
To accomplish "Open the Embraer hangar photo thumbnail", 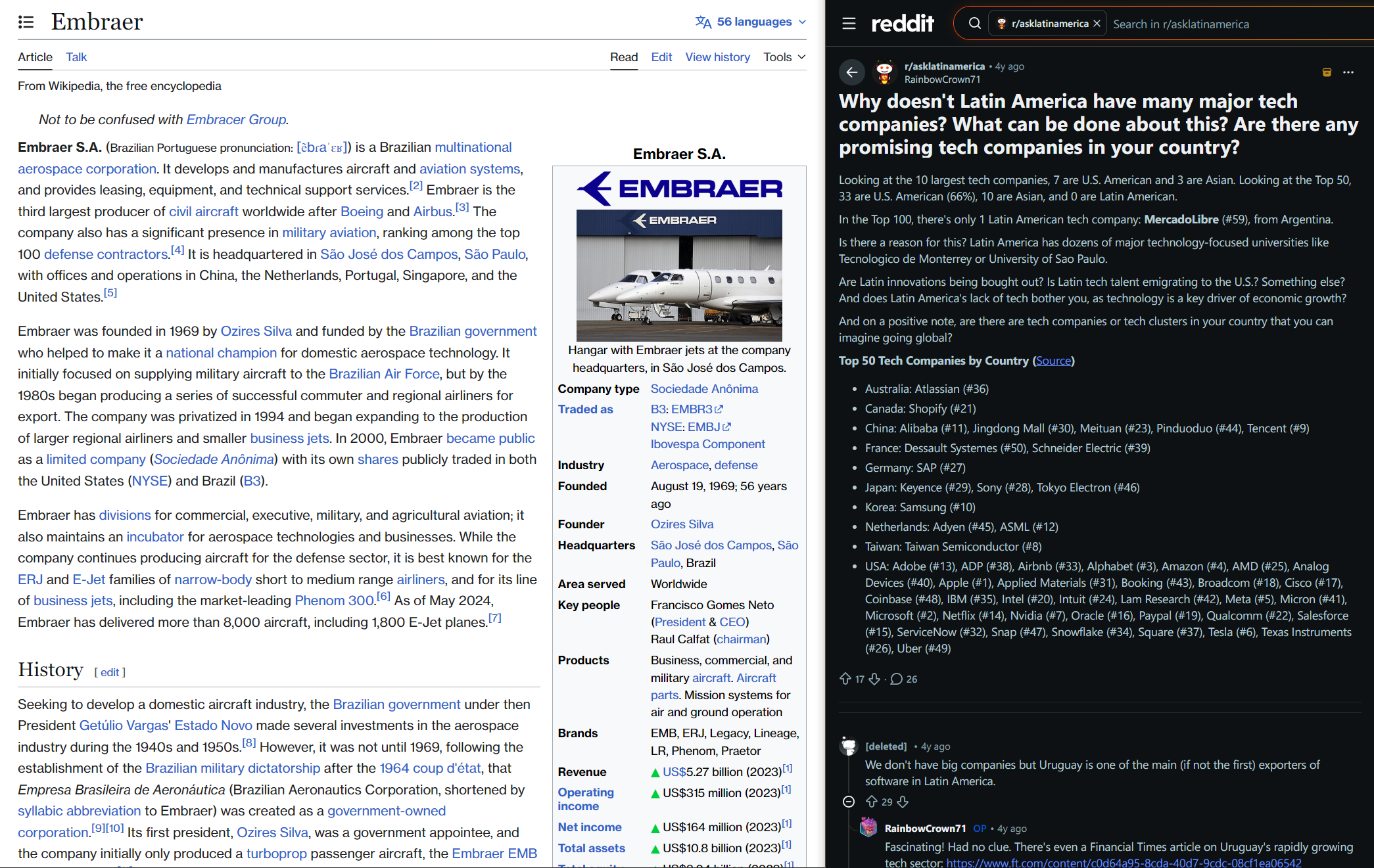I will (679, 275).
